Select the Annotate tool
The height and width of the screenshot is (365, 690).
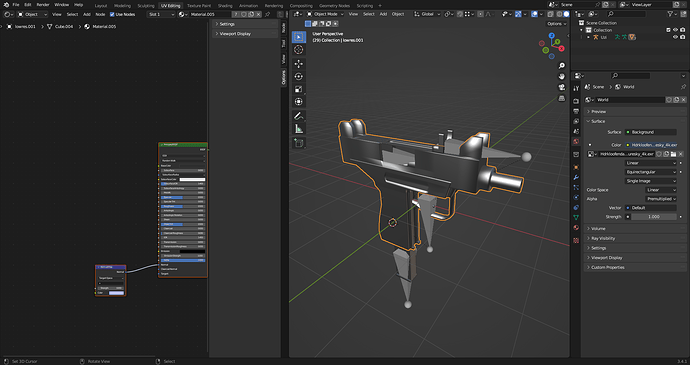pos(298,116)
